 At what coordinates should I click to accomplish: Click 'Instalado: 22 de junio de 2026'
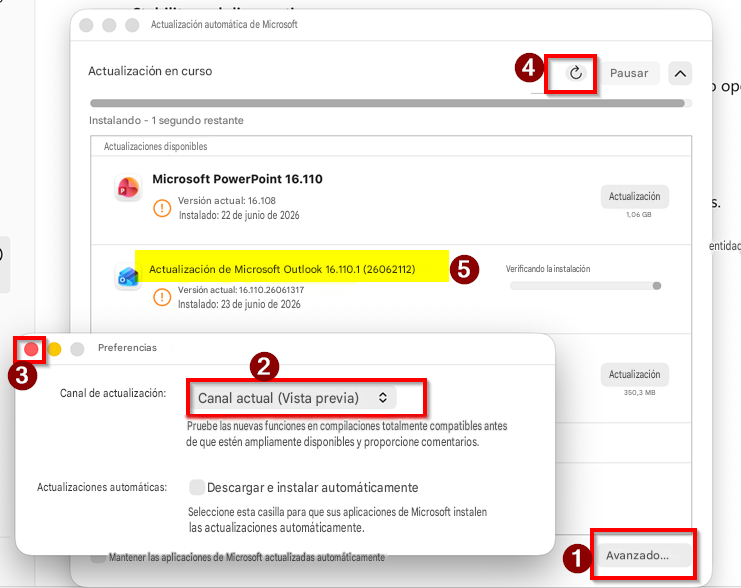tap(239, 215)
